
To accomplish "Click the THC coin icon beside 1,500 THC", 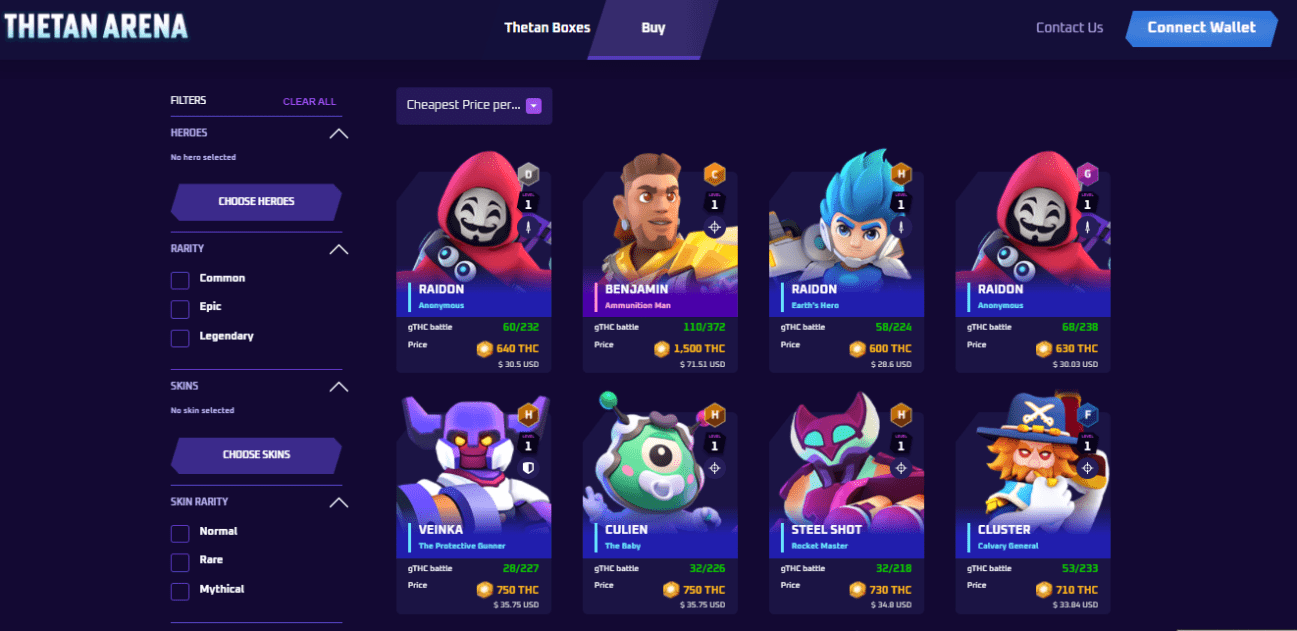I will (662, 349).
